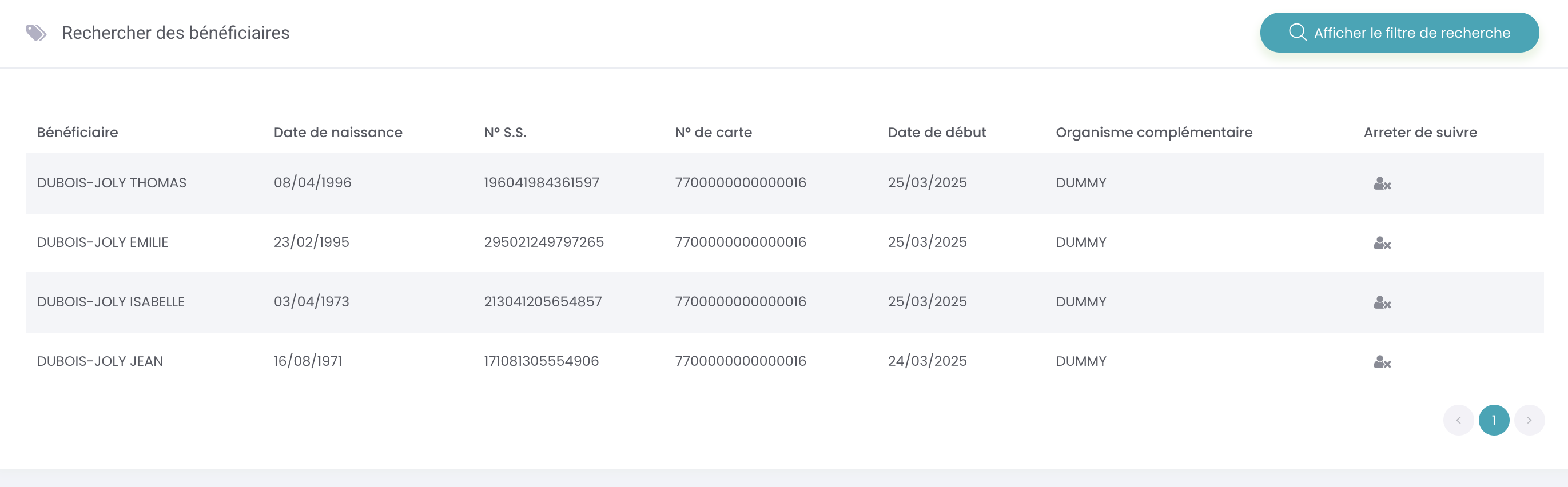
Task: Go to the previous page arrow
Action: point(1458,420)
